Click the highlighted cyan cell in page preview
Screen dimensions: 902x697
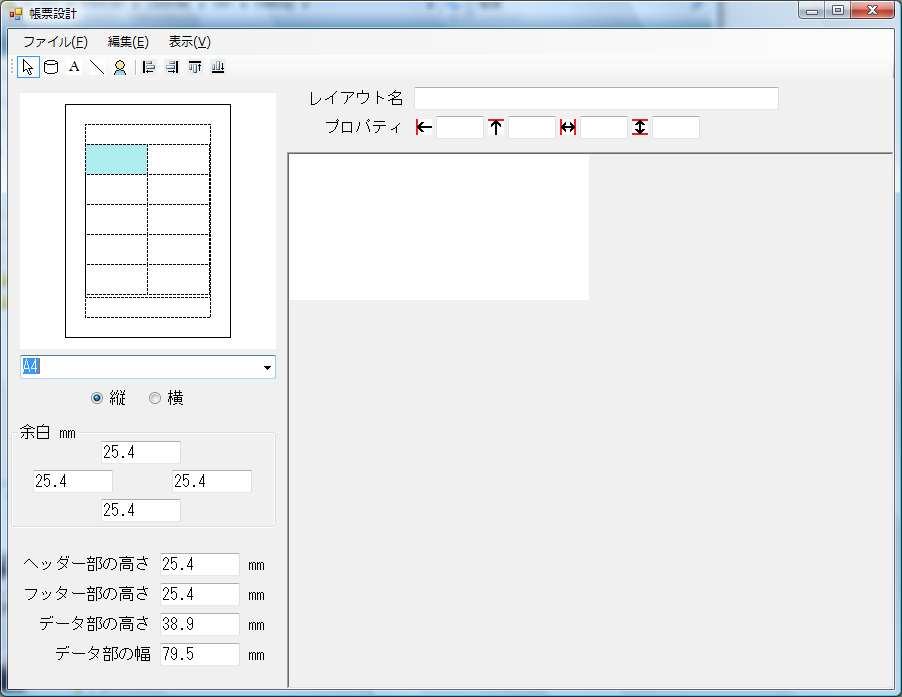point(116,159)
